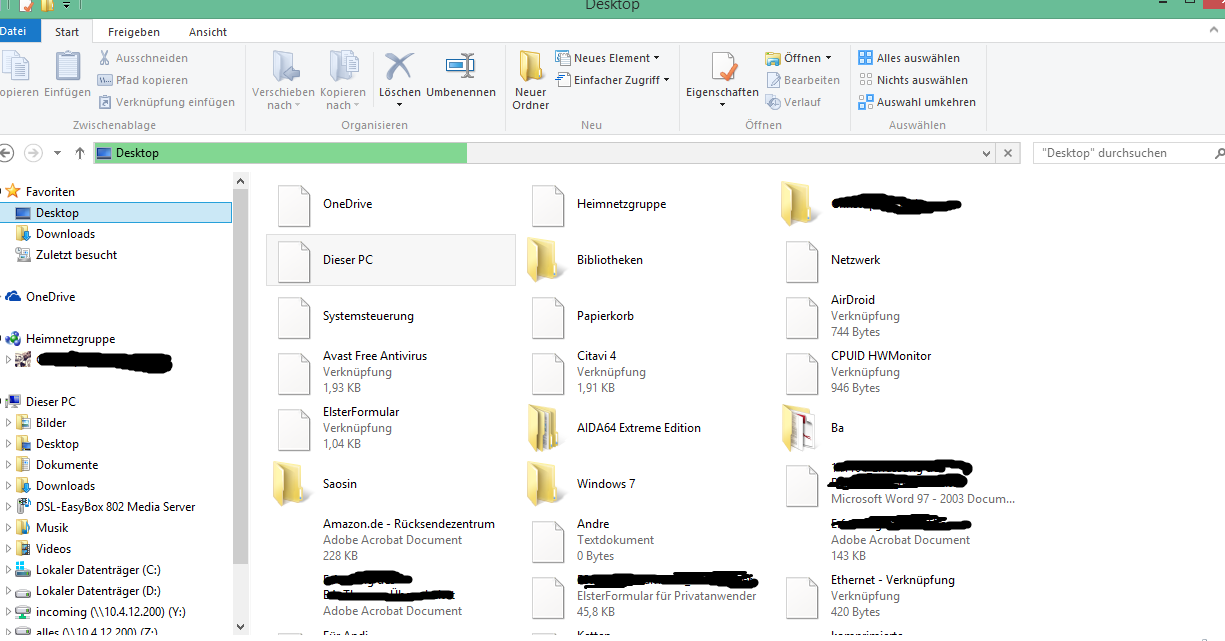Screen dimensions: 1225x641
Task: Go up one folder level
Action: [x=80, y=153]
